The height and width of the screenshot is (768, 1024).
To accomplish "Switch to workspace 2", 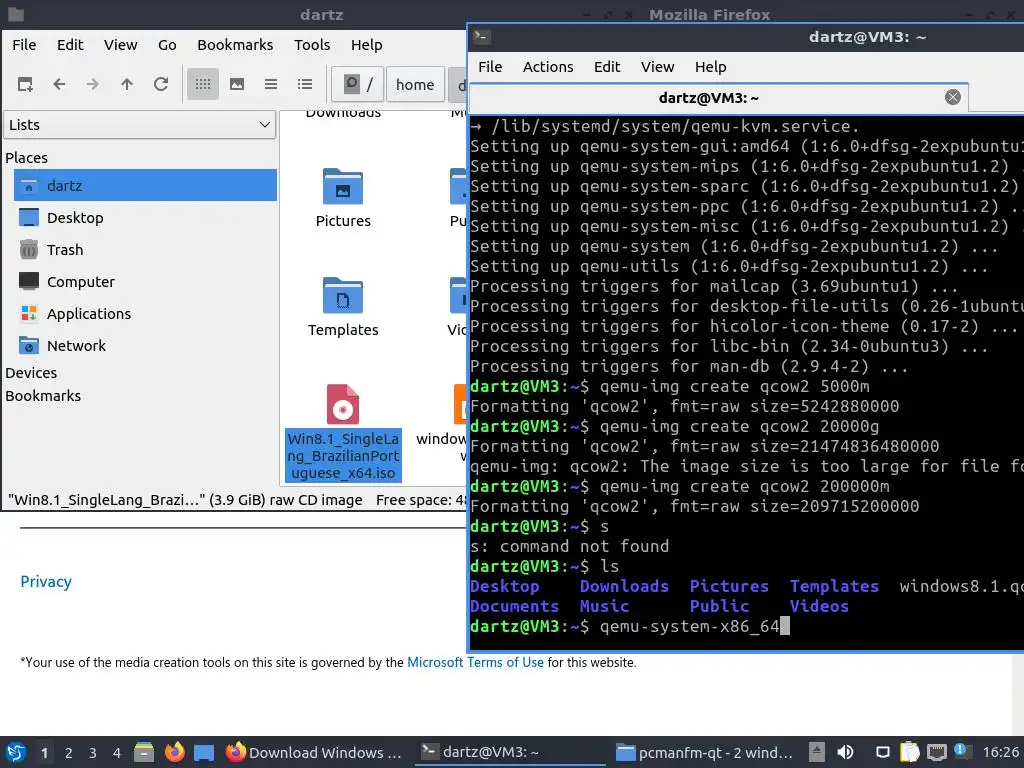I will pos(69,753).
